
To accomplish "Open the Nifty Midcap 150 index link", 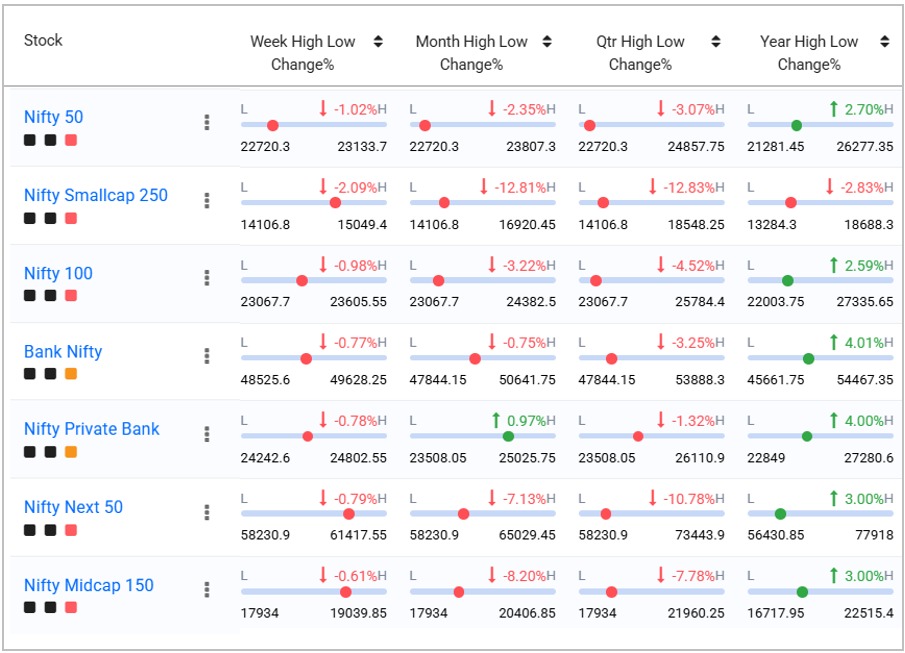I will point(89,585).
